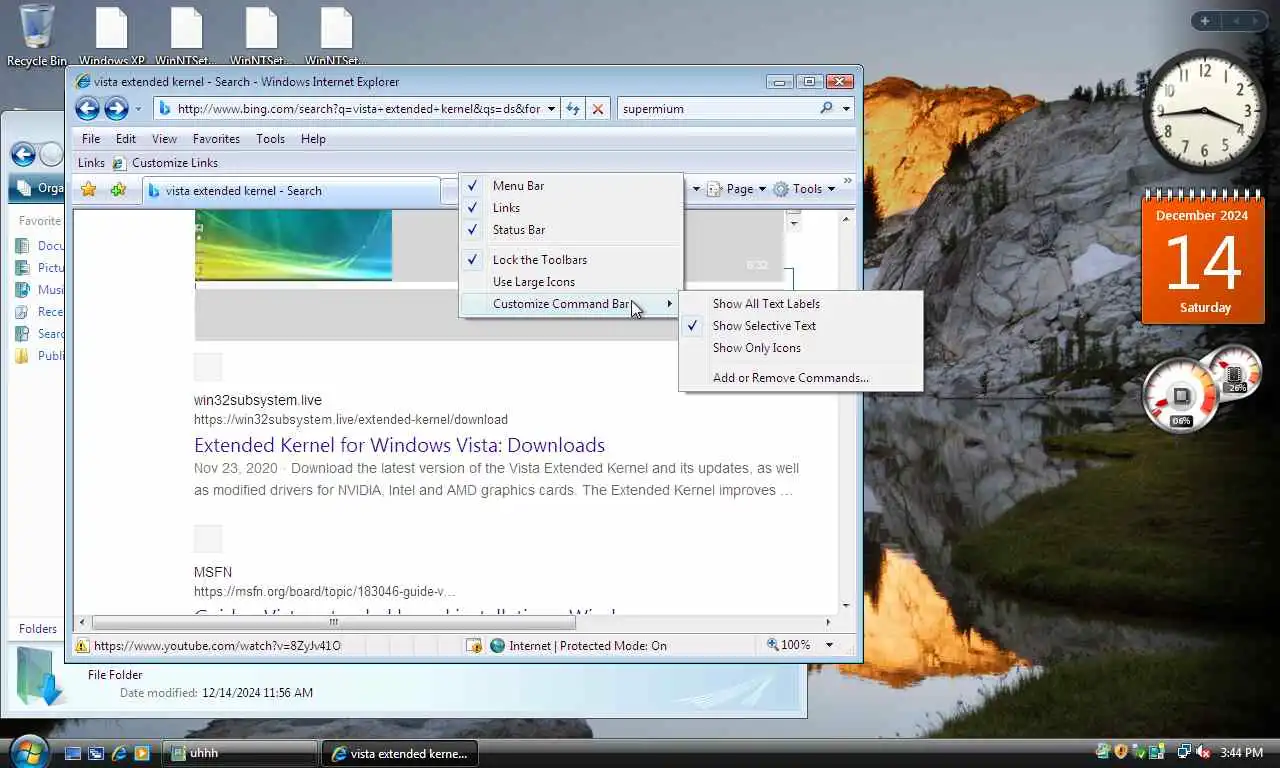Click Show Desktop in Quick Launch
The height and width of the screenshot is (768, 1280).
(73, 753)
